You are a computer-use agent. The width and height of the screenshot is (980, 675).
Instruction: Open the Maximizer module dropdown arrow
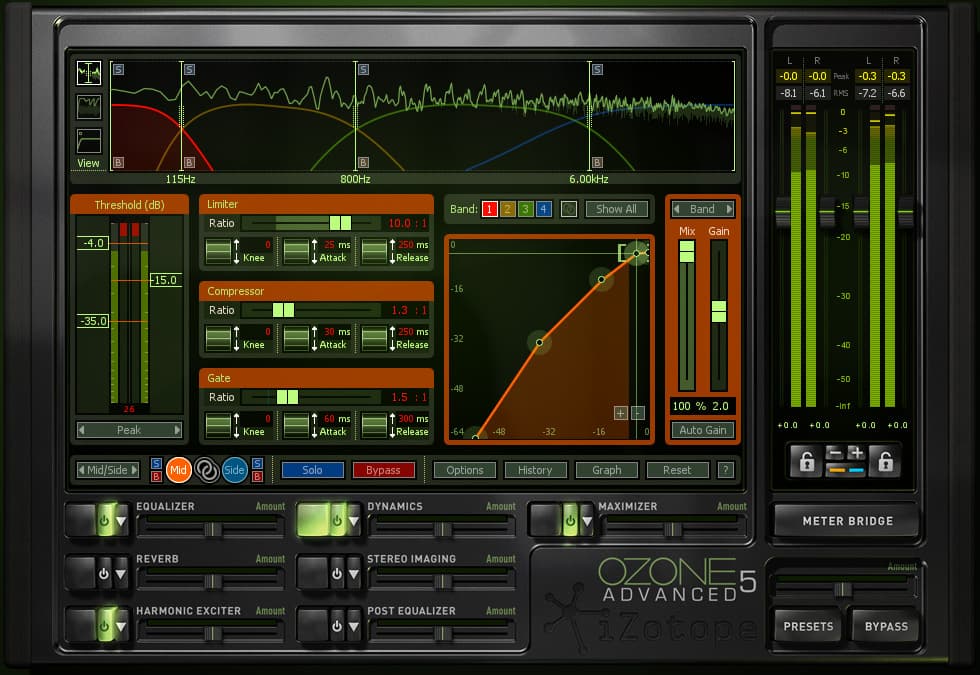tap(586, 521)
